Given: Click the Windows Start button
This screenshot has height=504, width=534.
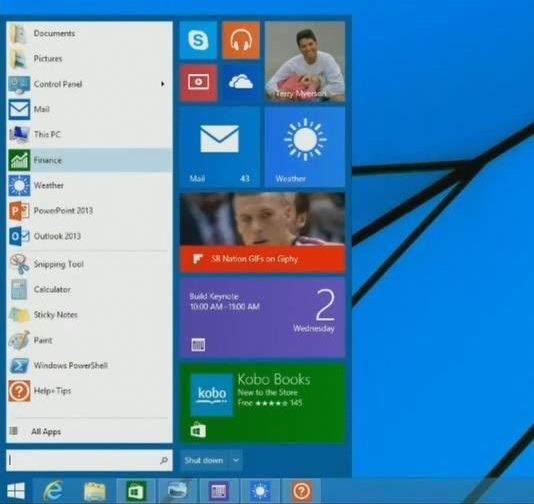Looking at the screenshot, I should coord(16,491).
